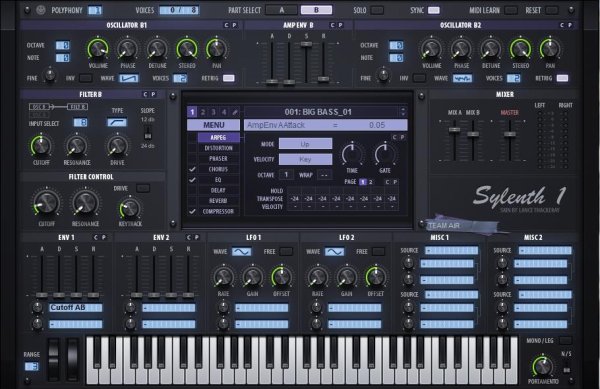Open the arpeggiator Mode dropdown showing Up
The height and width of the screenshot is (389, 600).
(x=305, y=144)
